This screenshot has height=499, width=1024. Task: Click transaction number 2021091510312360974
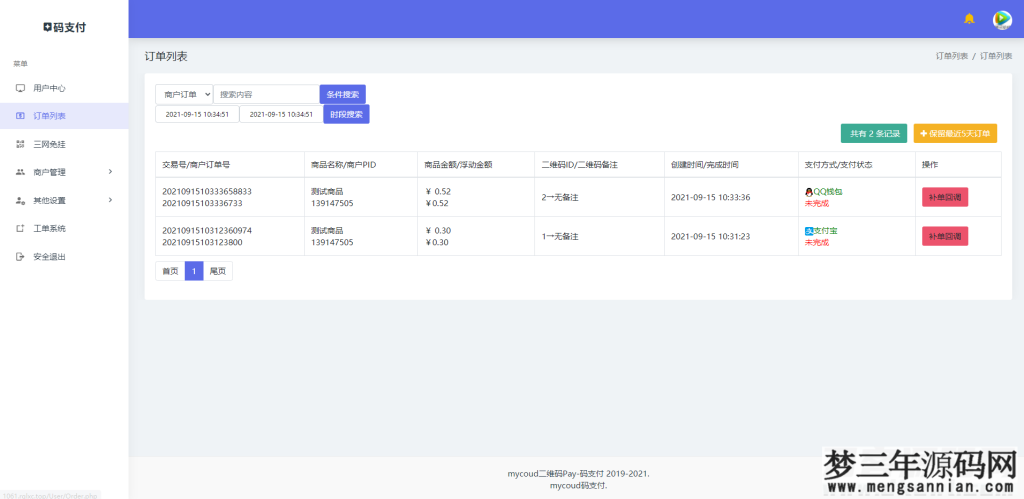point(207,231)
